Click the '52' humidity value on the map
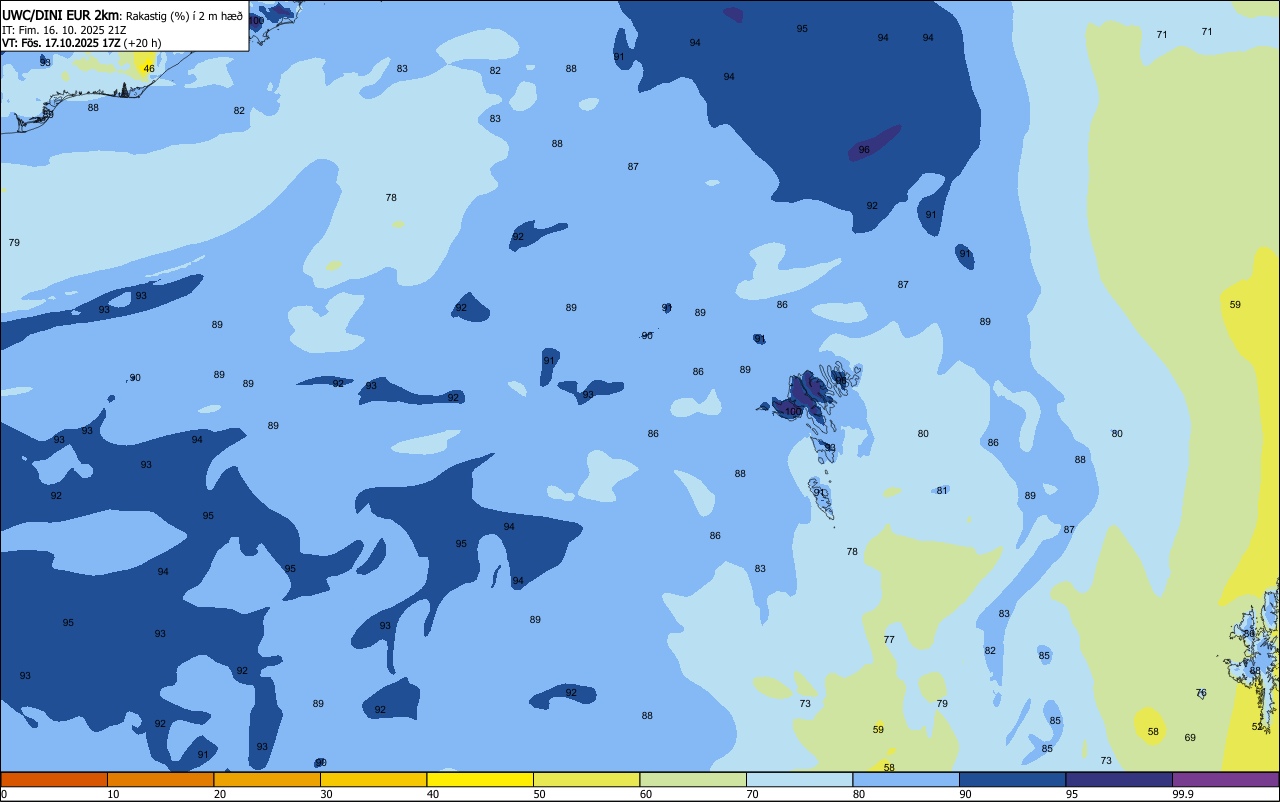The height and width of the screenshot is (802, 1280). tap(1257, 727)
